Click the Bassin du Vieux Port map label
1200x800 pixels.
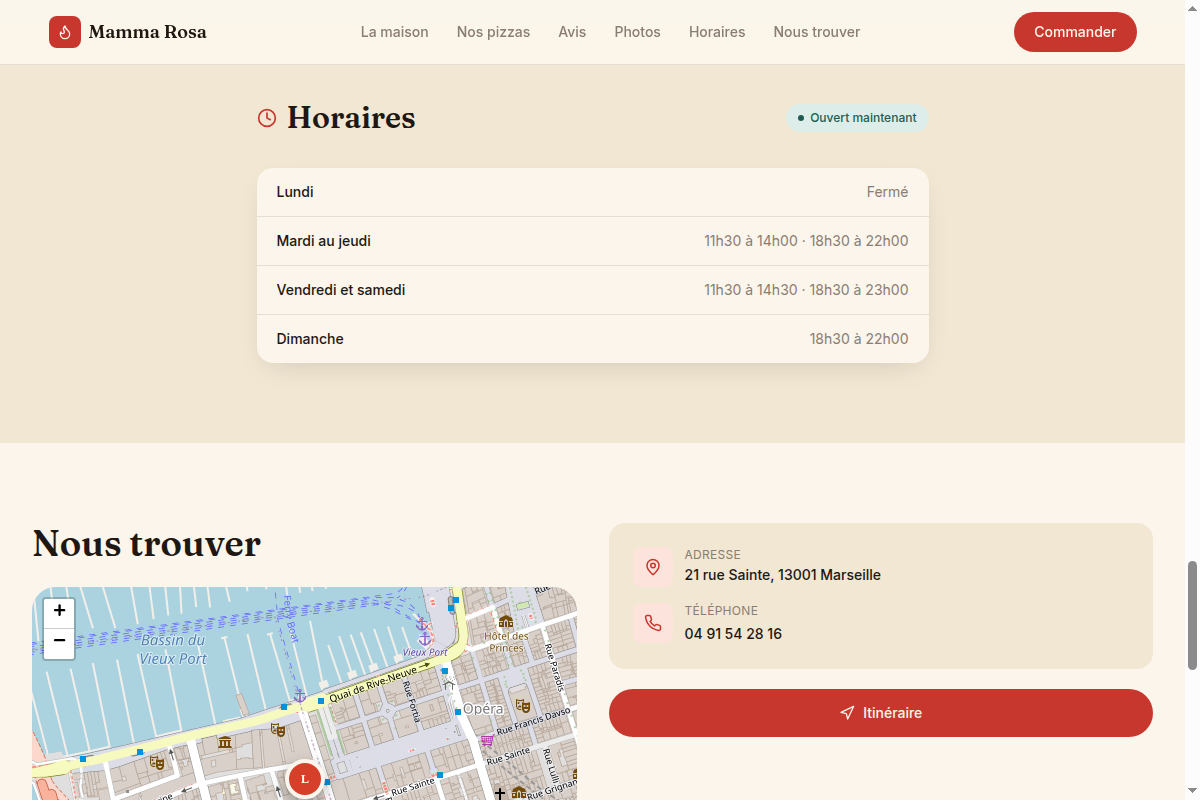pos(173,649)
